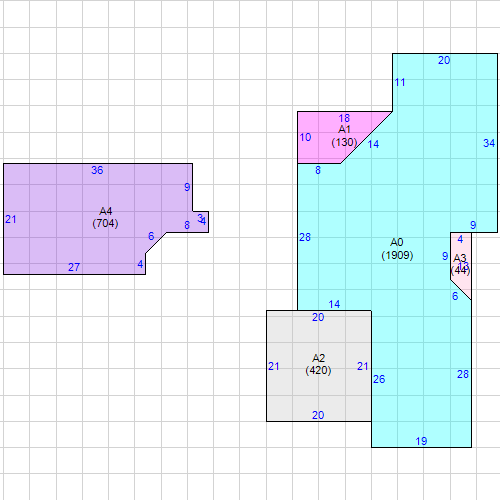Viewport: 500px width, 500px height.
Task: Click the 8 dimension below the A1 shape
Action: click(x=318, y=170)
